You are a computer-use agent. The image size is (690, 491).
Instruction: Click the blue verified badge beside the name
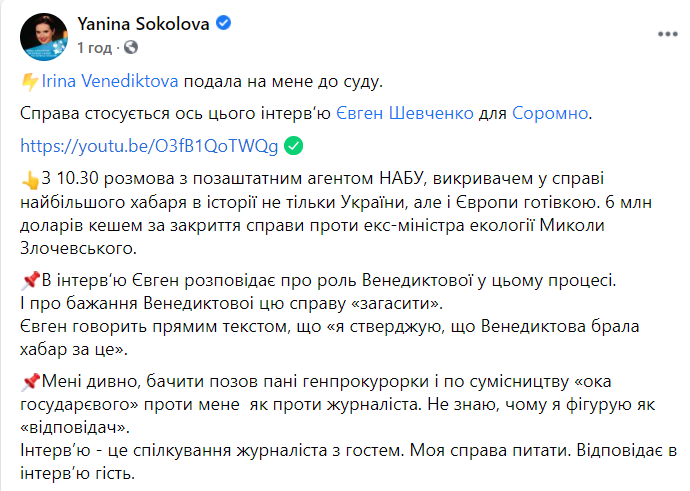(x=224, y=23)
